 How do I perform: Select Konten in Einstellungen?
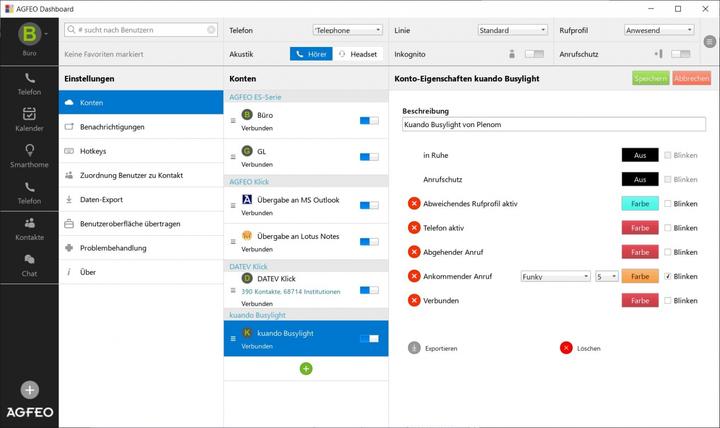141,102
